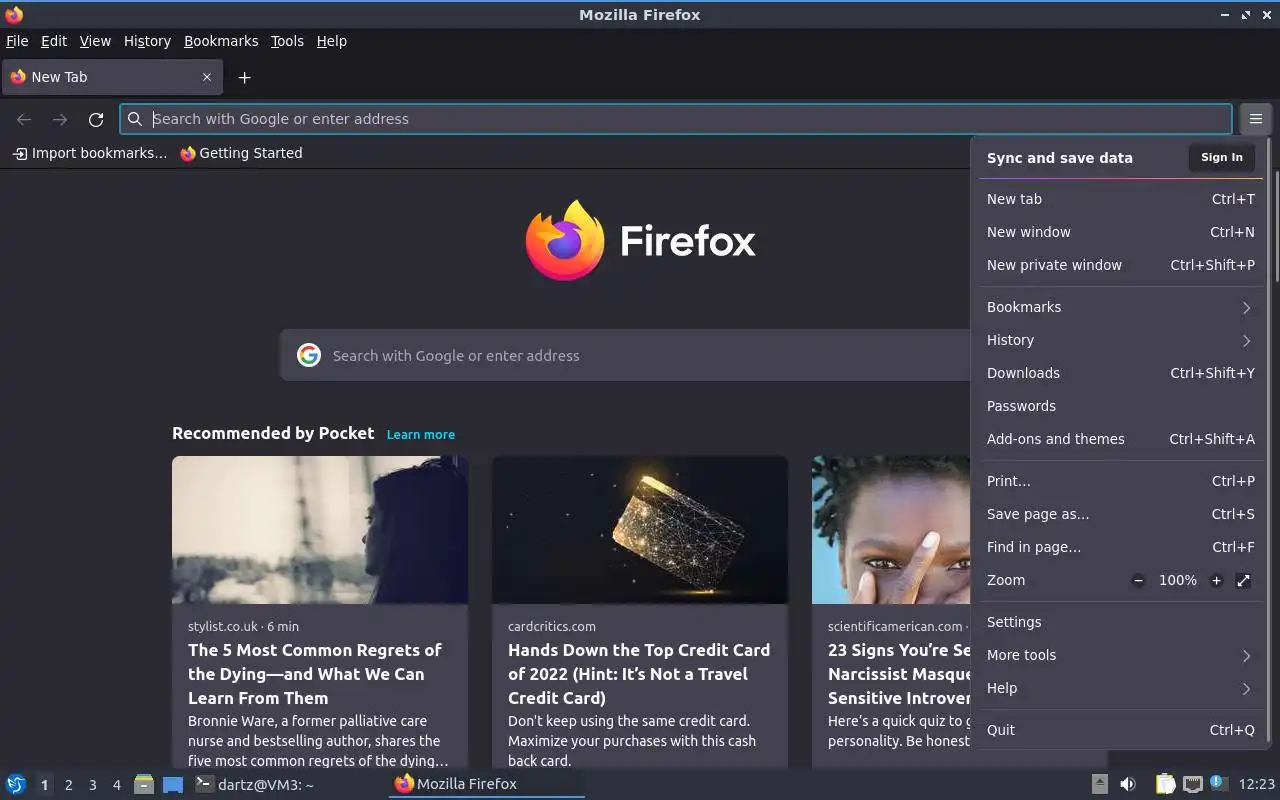The image size is (1280, 800).
Task: Click the page search with Google field
Action: click(625, 355)
